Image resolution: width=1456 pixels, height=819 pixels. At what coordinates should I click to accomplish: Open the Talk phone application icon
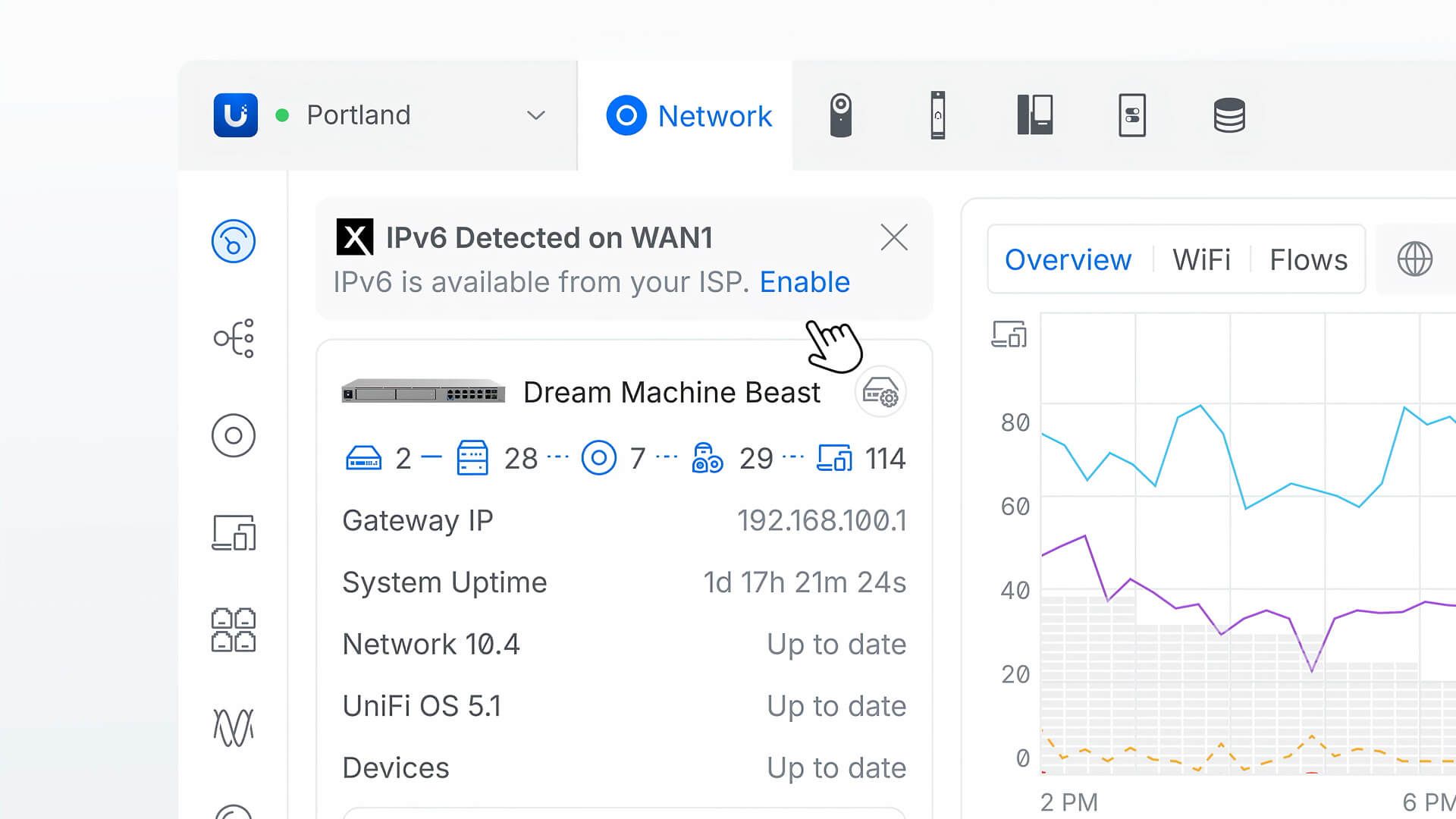(x=1034, y=115)
